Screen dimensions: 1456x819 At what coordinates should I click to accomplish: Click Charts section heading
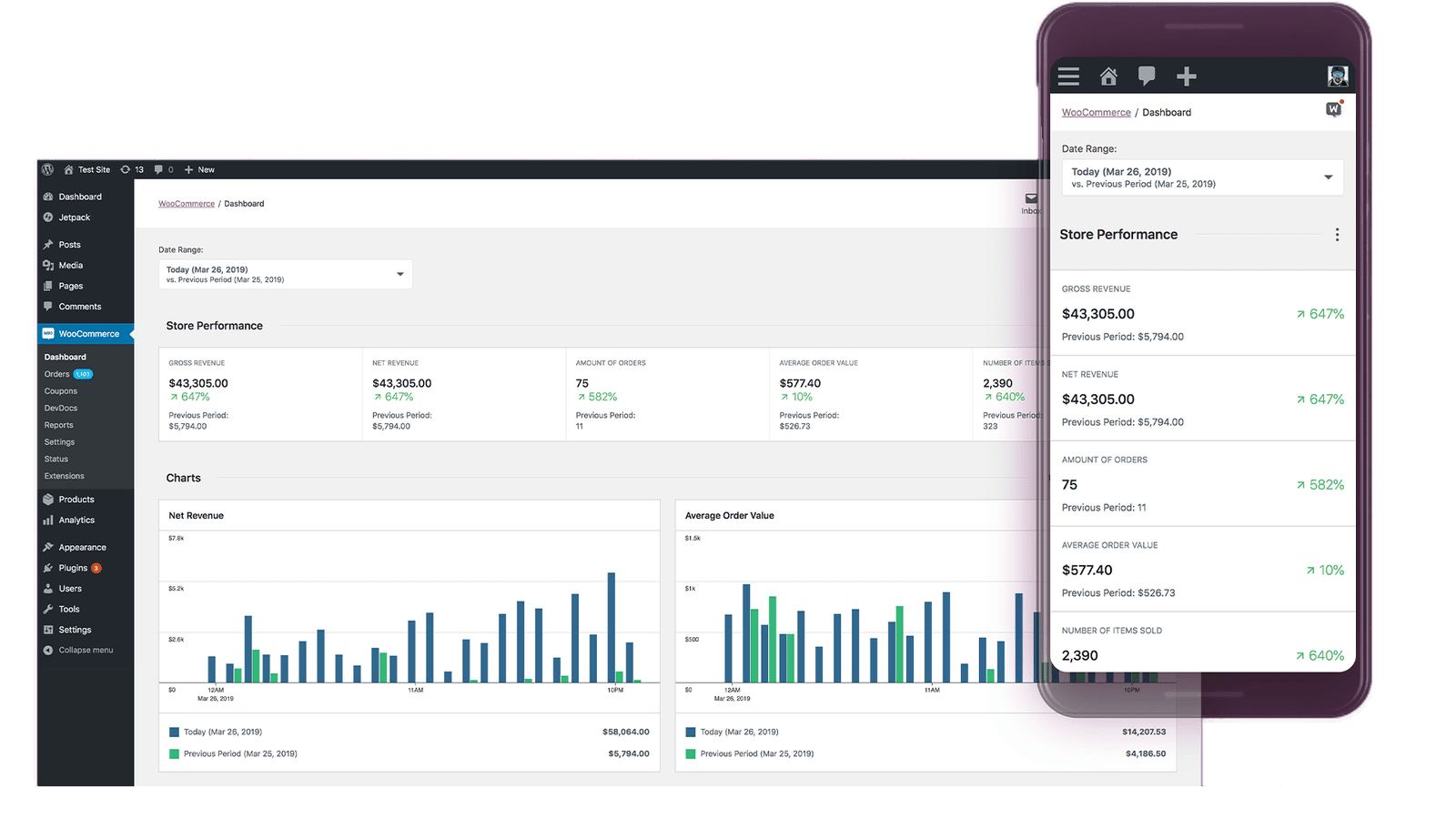pyautogui.click(x=183, y=478)
